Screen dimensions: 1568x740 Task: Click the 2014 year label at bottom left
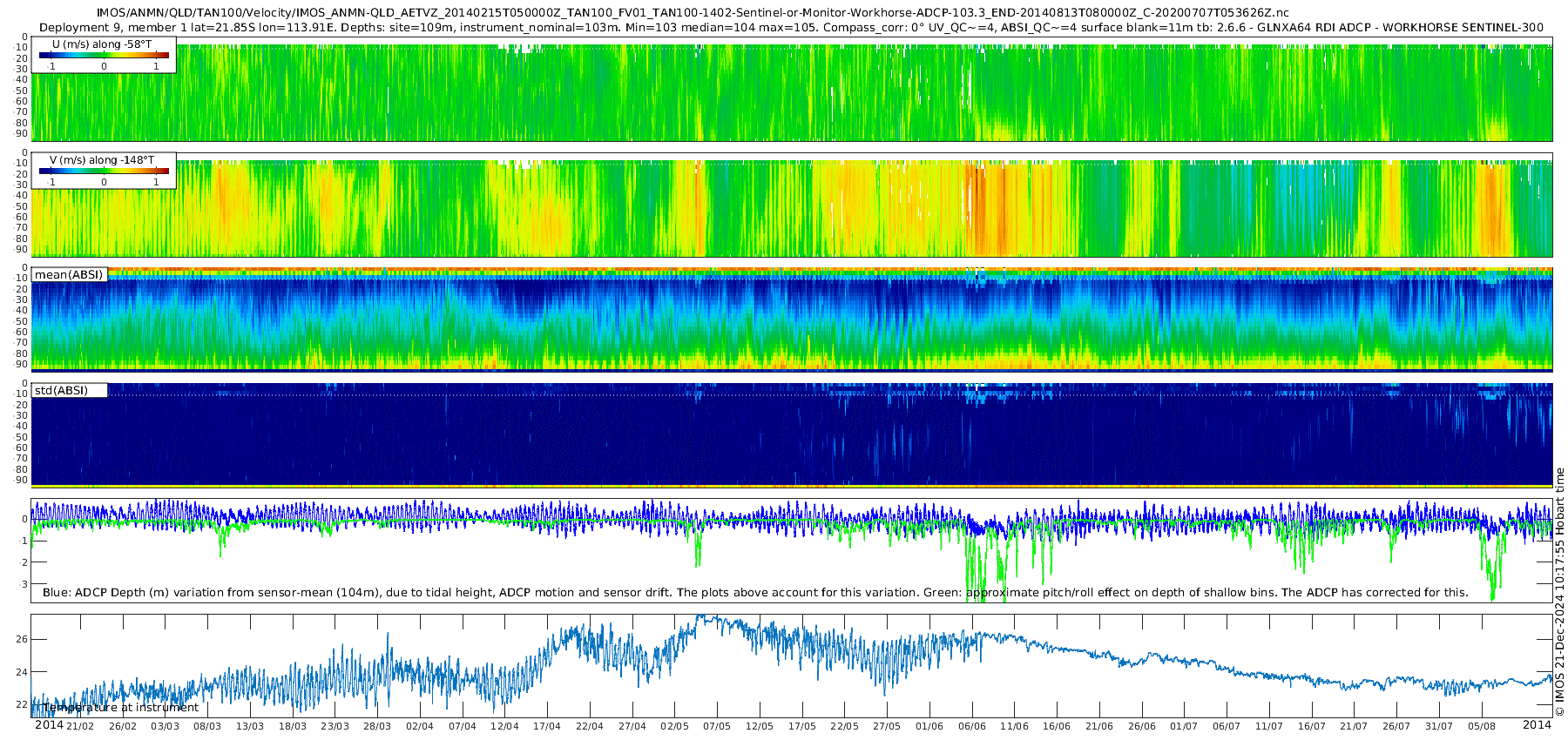pos(49,725)
